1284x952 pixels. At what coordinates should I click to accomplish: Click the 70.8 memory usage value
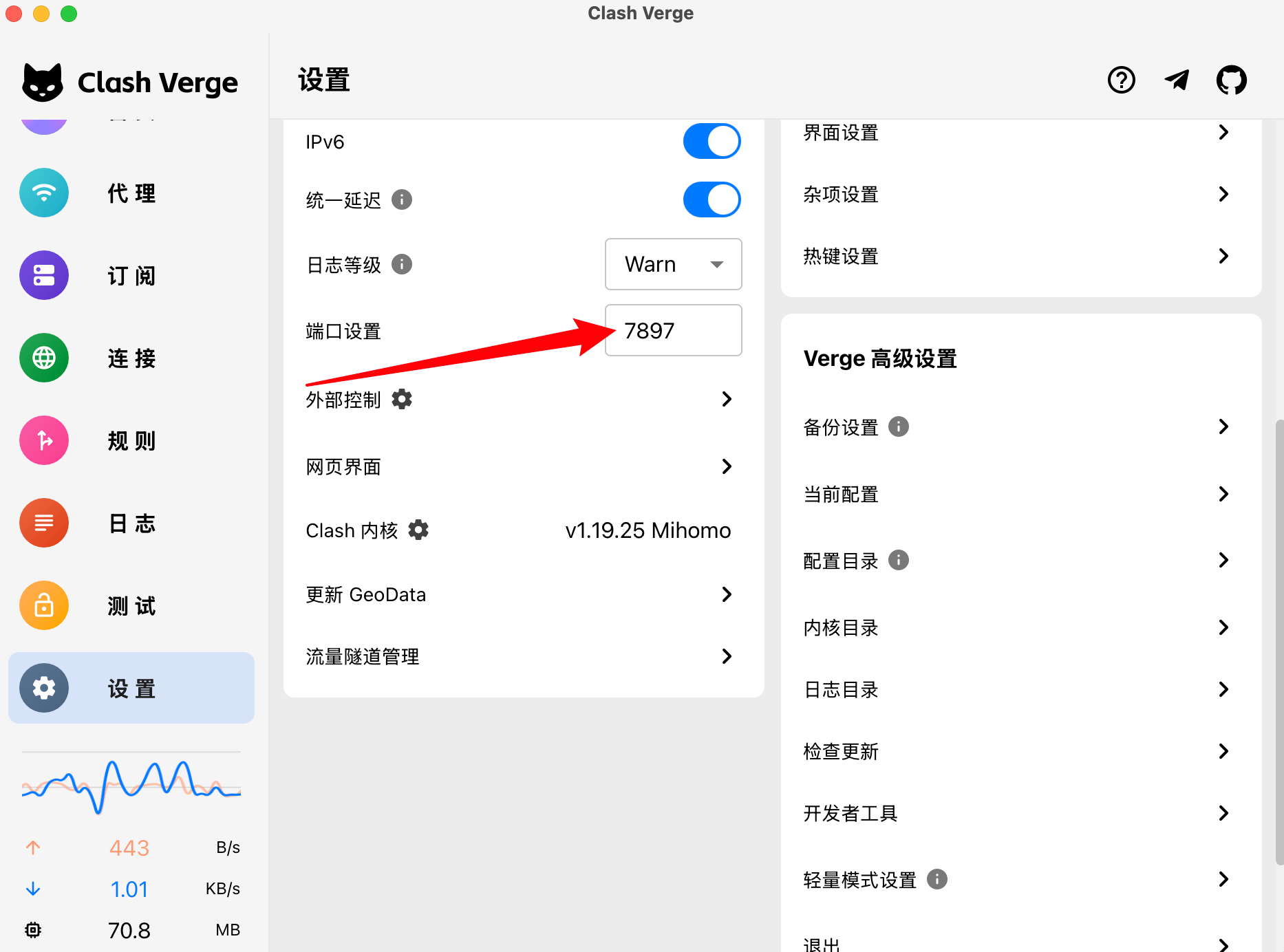coord(129,930)
